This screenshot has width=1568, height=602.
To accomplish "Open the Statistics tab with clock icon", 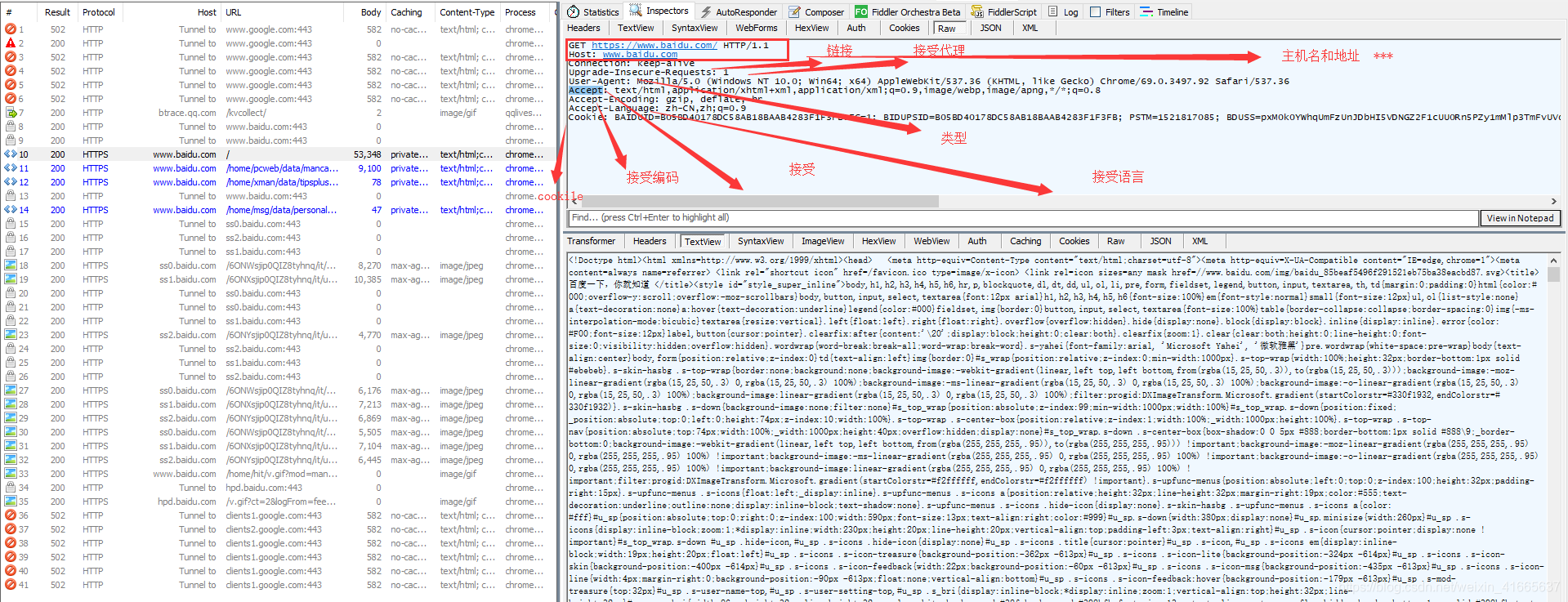I will coord(593,11).
